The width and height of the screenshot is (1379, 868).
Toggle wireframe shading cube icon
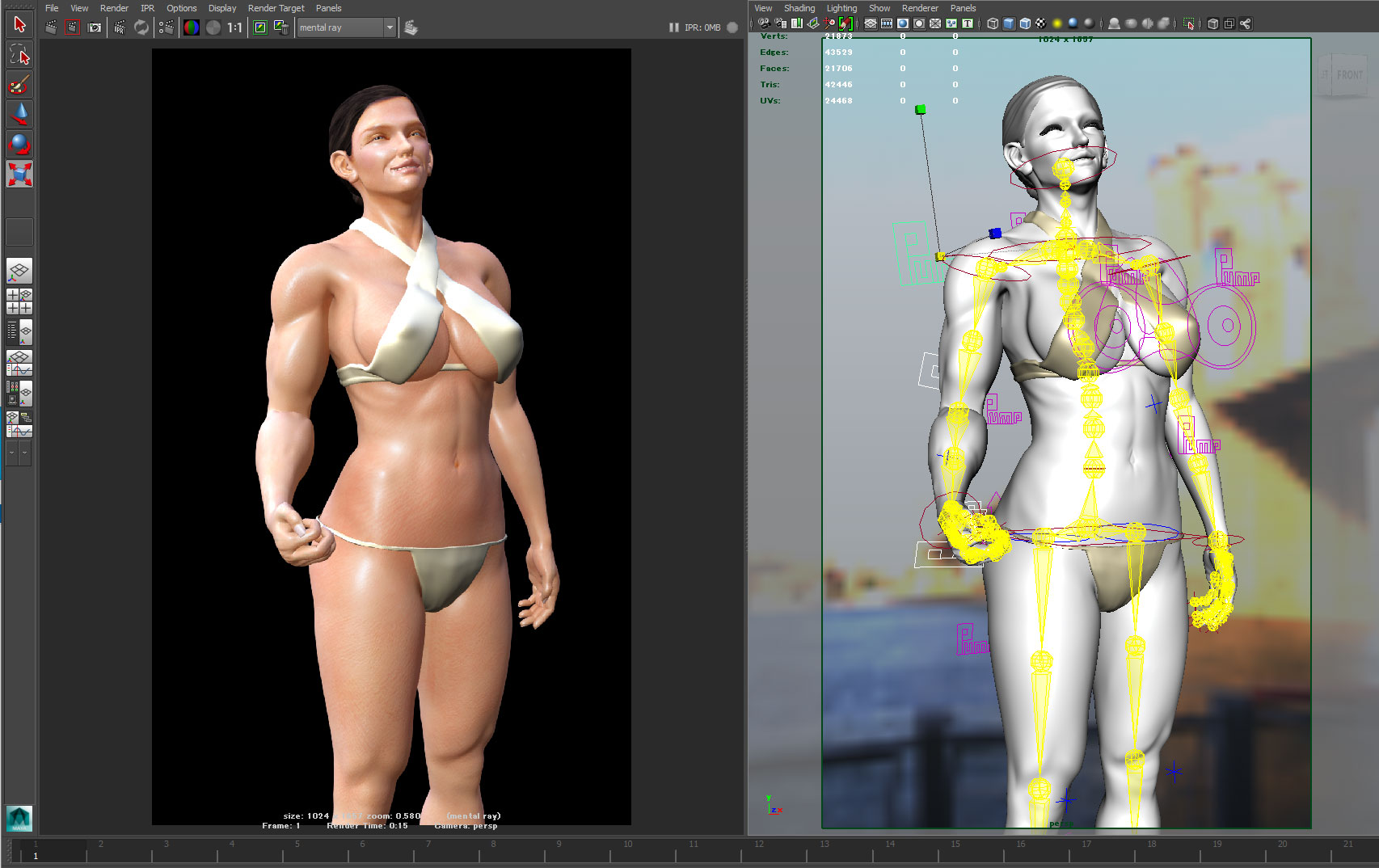pyautogui.click(x=993, y=23)
